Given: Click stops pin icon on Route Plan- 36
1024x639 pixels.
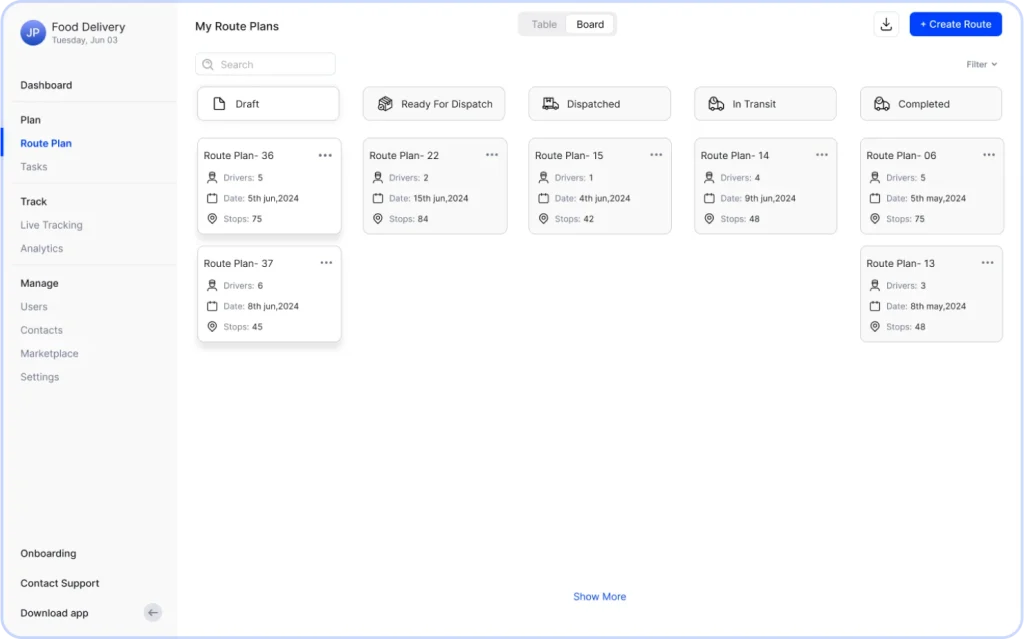Looking at the screenshot, I should tap(212, 219).
